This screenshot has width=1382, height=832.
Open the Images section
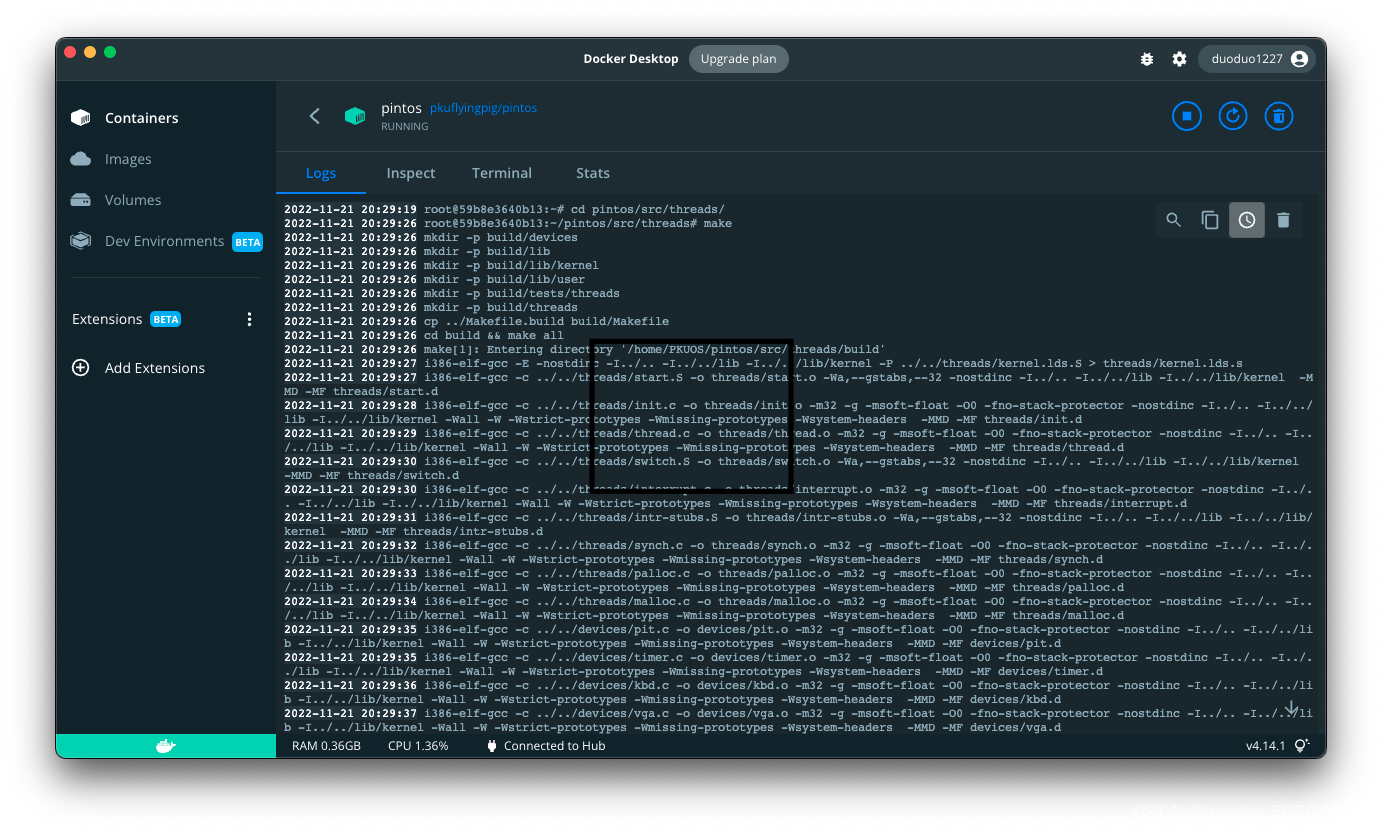[128, 158]
